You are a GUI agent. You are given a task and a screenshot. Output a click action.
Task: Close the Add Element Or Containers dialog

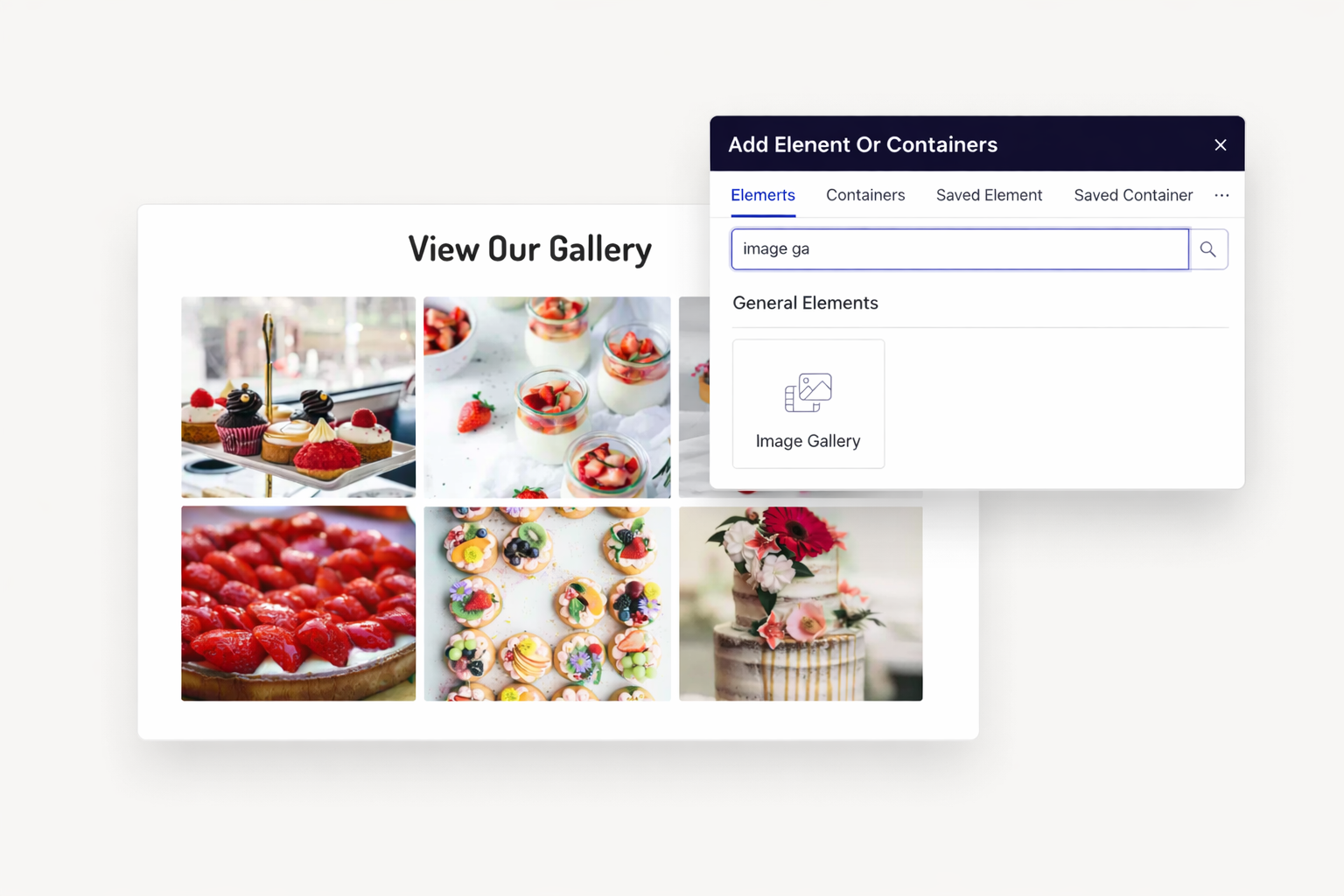(1221, 145)
